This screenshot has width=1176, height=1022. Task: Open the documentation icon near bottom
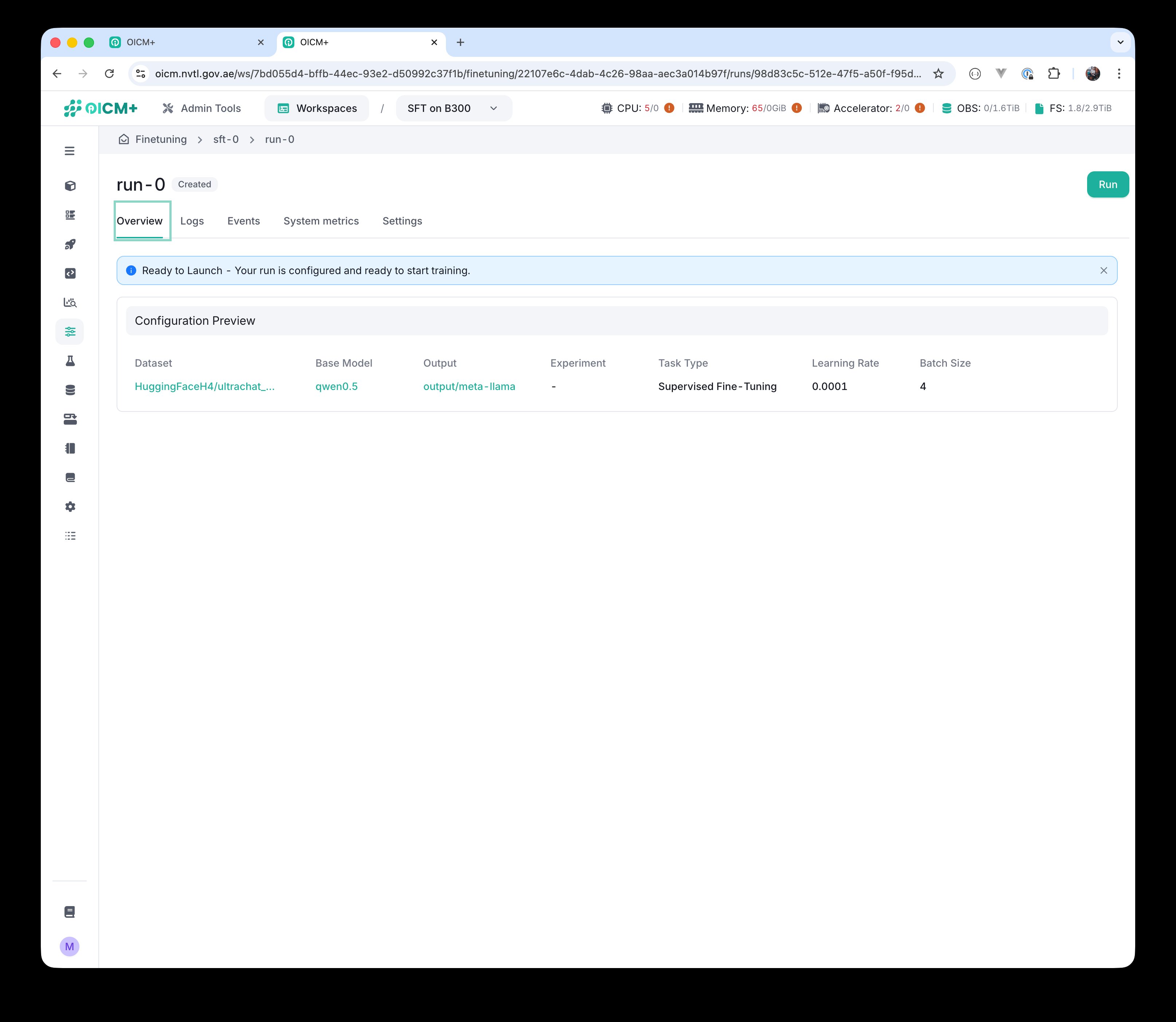pos(70,912)
